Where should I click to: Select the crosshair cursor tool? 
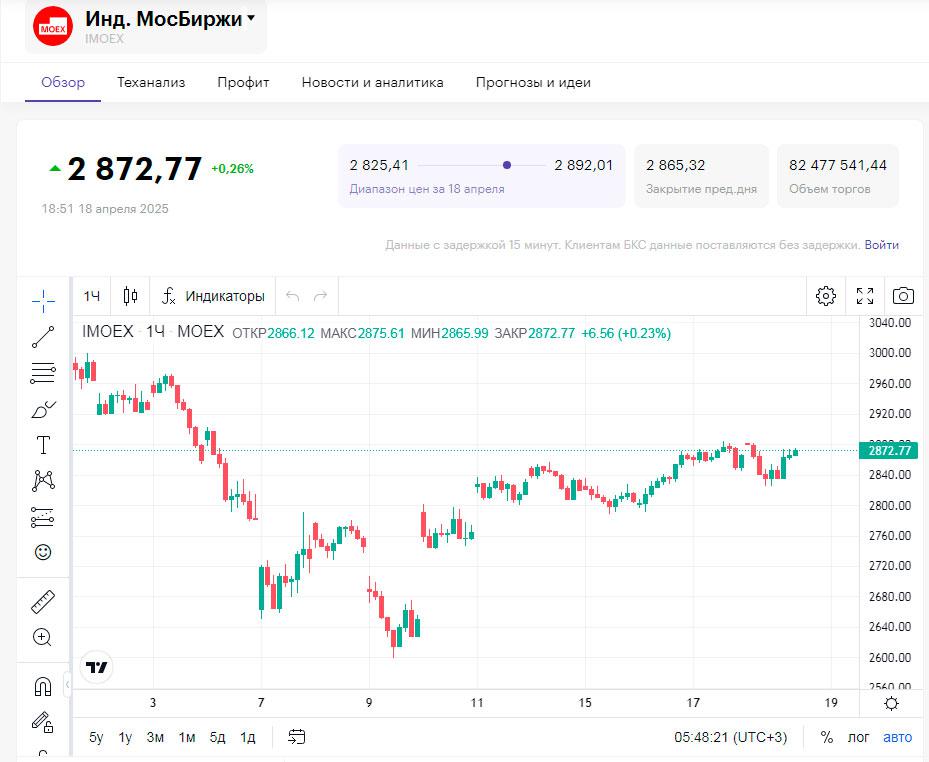point(43,300)
